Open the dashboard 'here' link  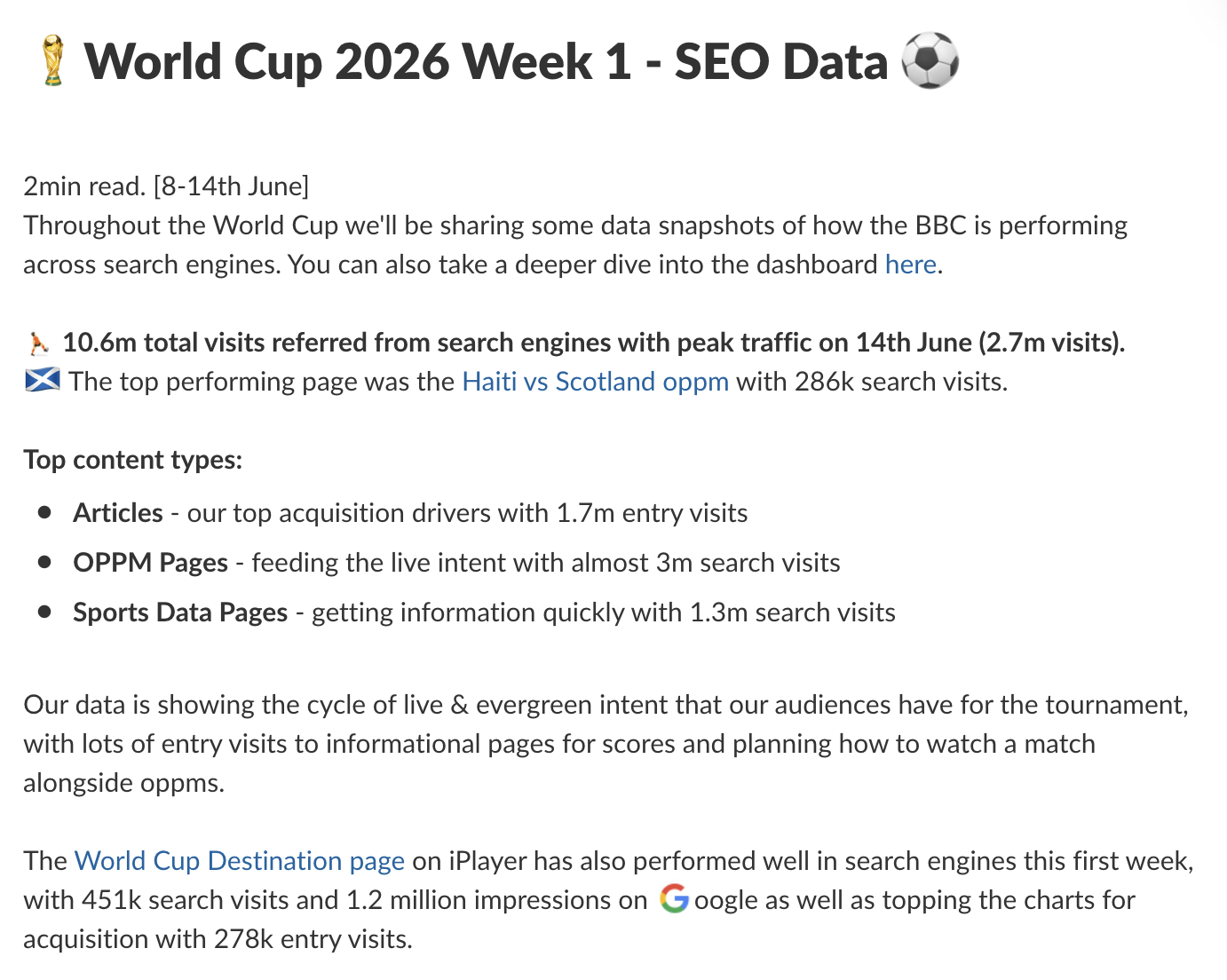910,265
